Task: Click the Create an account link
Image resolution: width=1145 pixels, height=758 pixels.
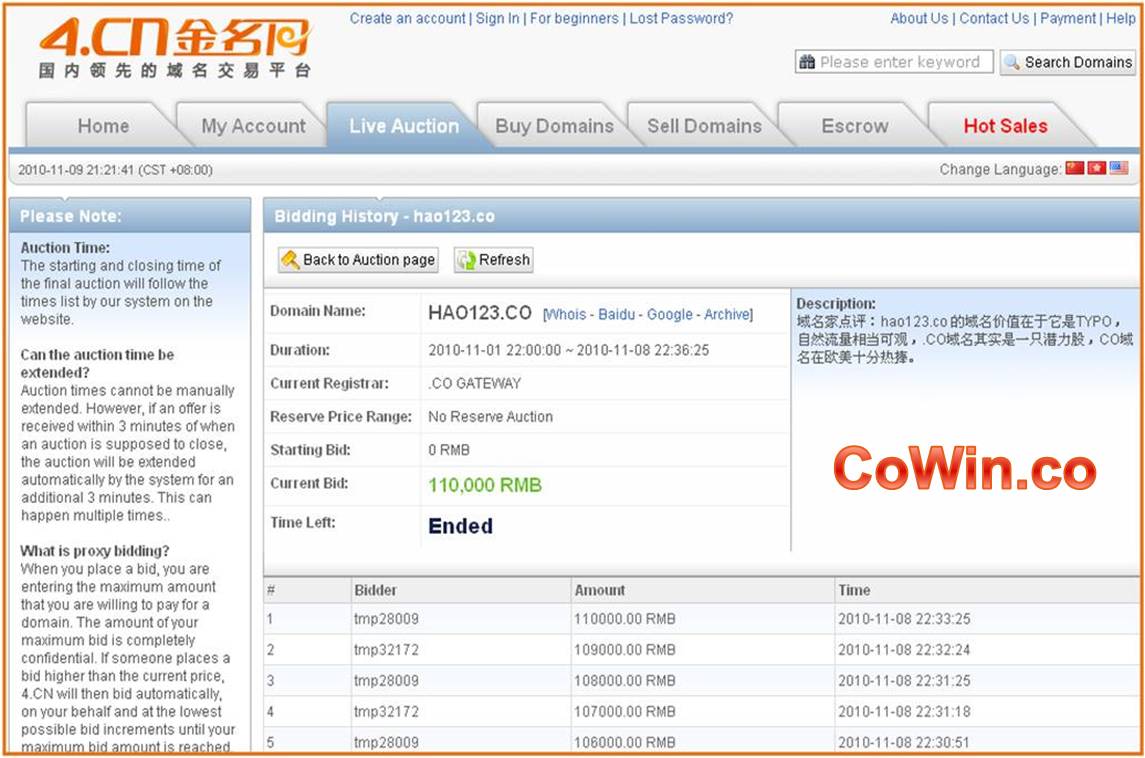Action: point(407,18)
